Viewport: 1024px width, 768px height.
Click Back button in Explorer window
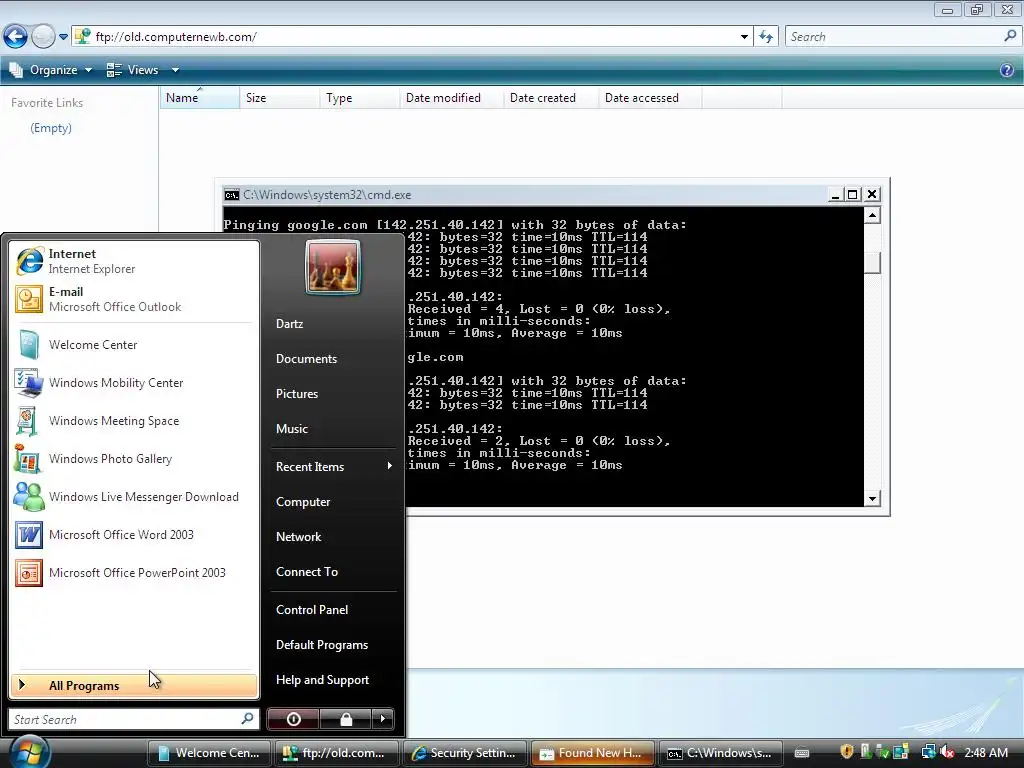16,37
